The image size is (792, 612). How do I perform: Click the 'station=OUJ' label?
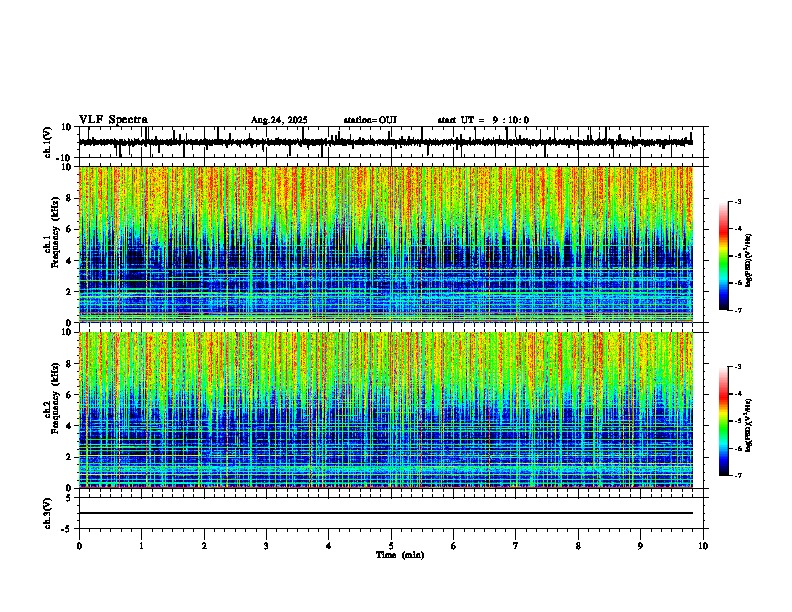[x=370, y=120]
